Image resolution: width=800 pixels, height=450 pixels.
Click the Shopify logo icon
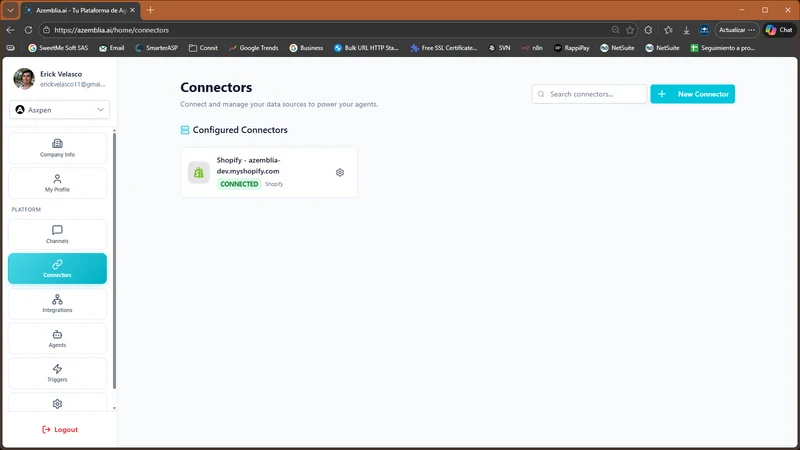pyautogui.click(x=198, y=172)
